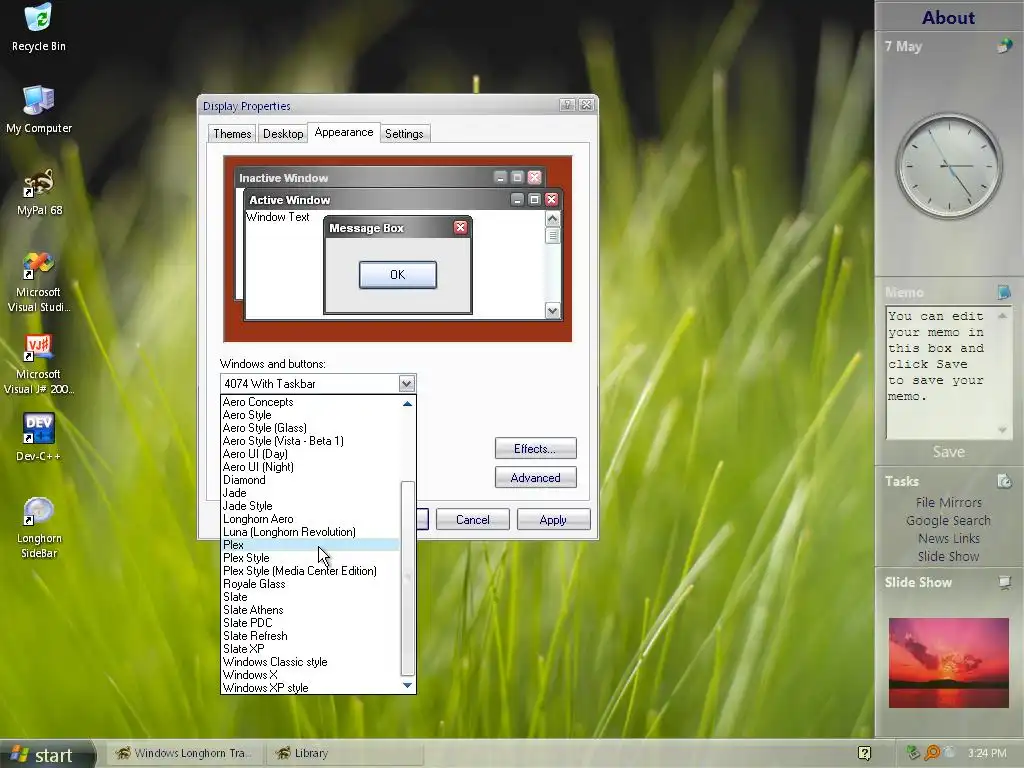Image resolution: width=1024 pixels, height=768 pixels.
Task: Click the Advanced button
Action: [x=536, y=477]
